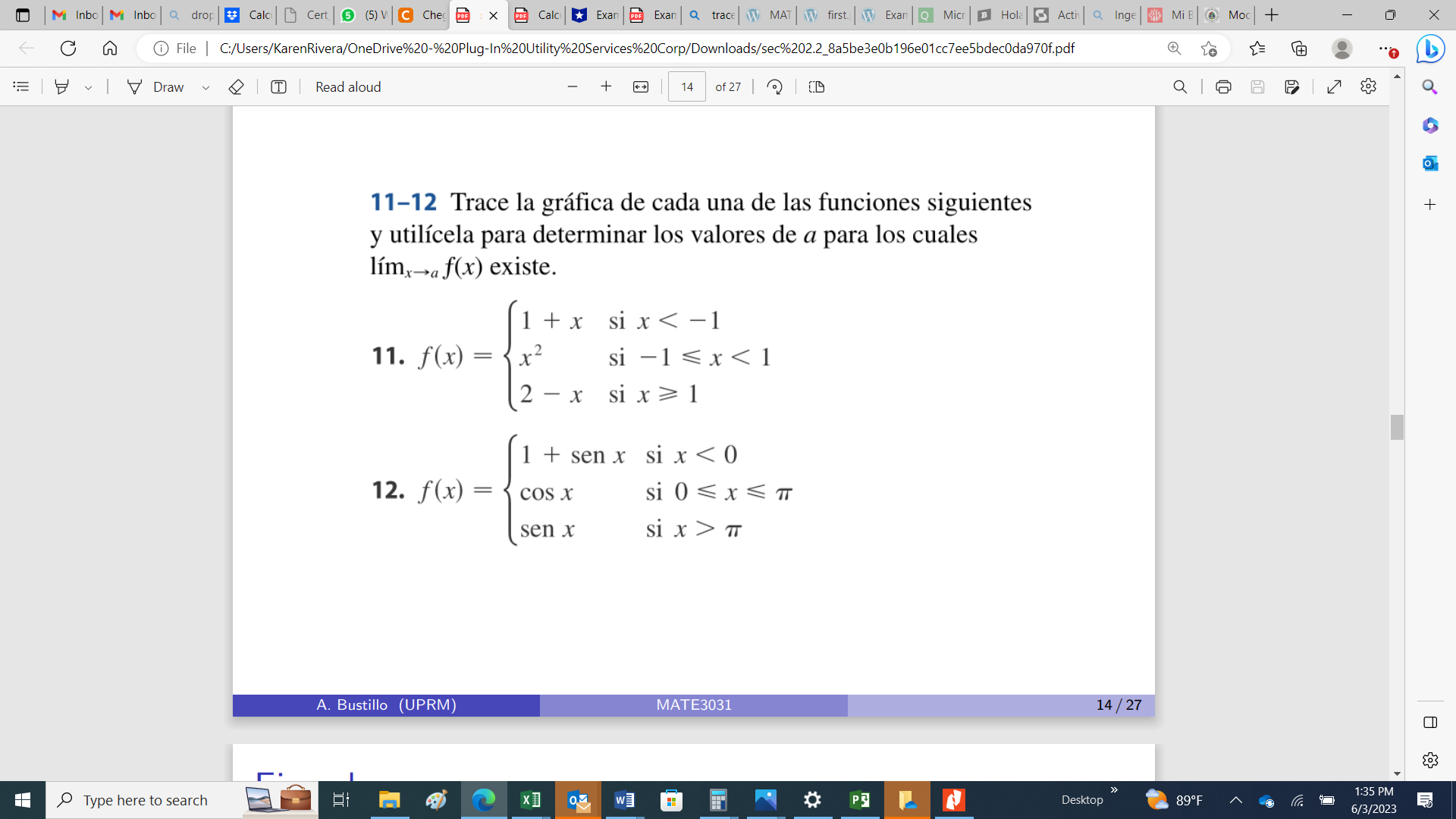Select the Edge browser Bing icon
Image resolution: width=1456 pixels, height=819 pixels.
coord(1434,48)
